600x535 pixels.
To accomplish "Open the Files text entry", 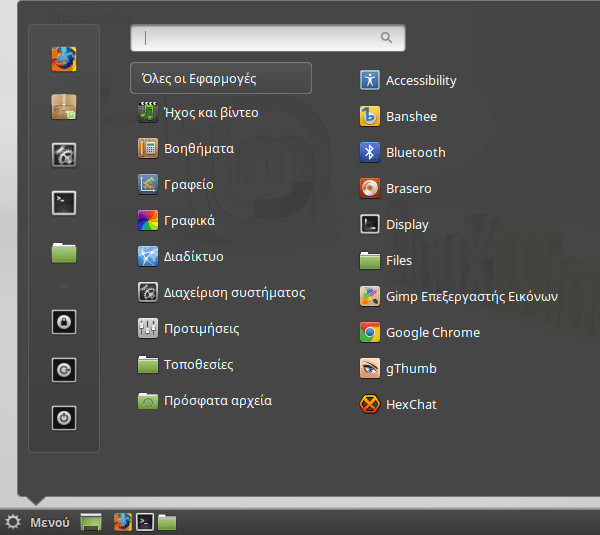I will click(x=399, y=260).
